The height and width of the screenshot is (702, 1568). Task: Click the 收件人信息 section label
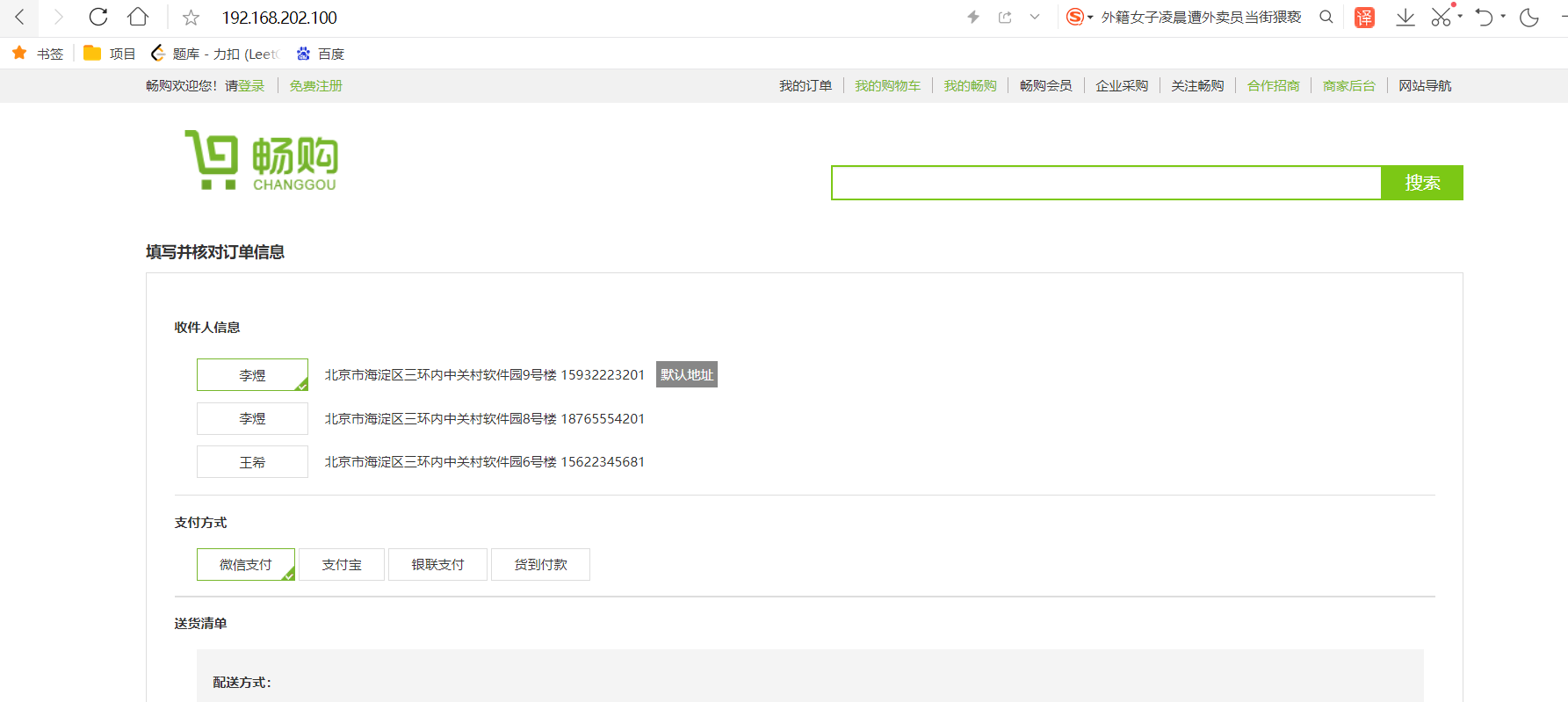(207, 327)
